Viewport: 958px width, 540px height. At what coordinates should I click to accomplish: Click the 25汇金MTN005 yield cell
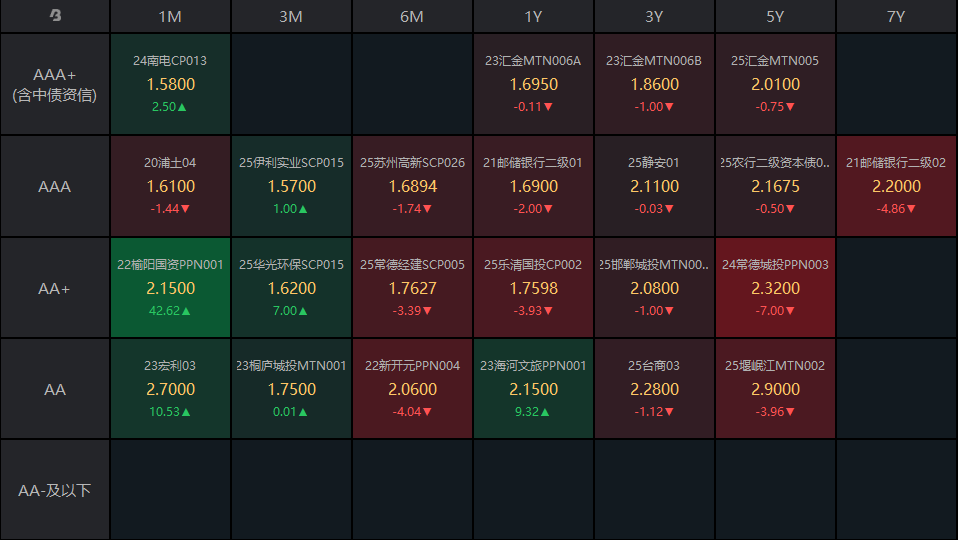coord(775,85)
